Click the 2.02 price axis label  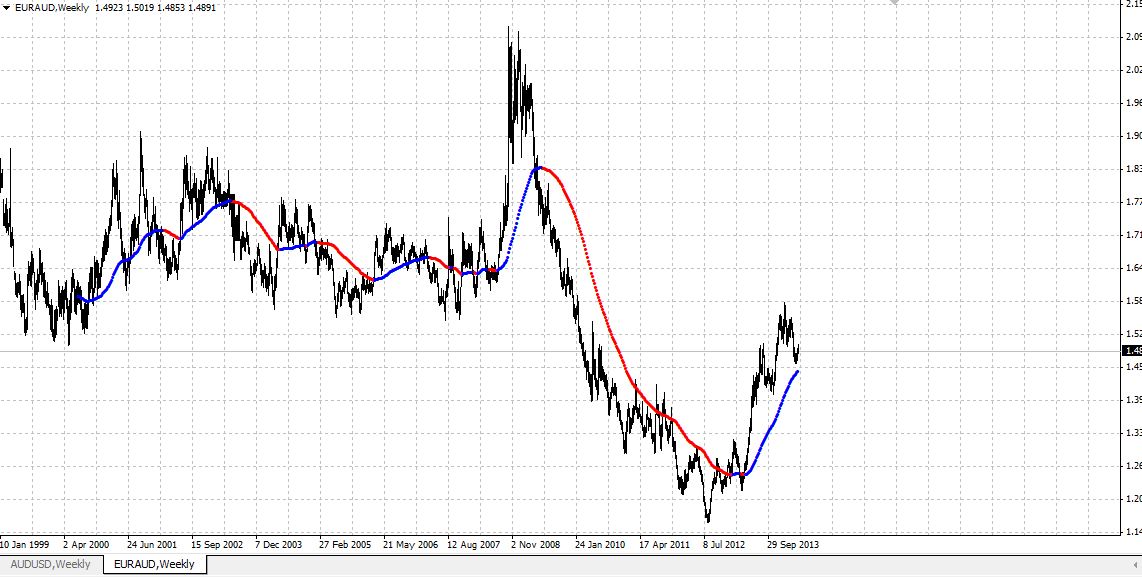coord(1133,70)
